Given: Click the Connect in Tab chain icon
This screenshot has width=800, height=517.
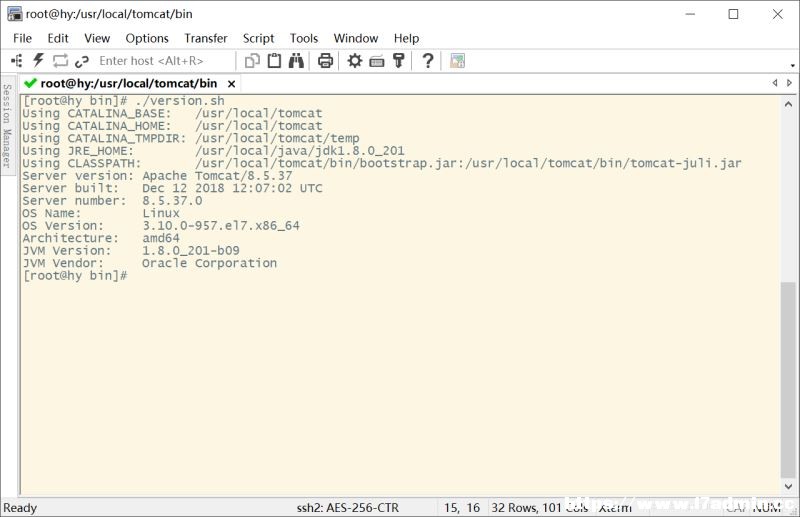Looking at the screenshot, I should pyautogui.click(x=82, y=61).
